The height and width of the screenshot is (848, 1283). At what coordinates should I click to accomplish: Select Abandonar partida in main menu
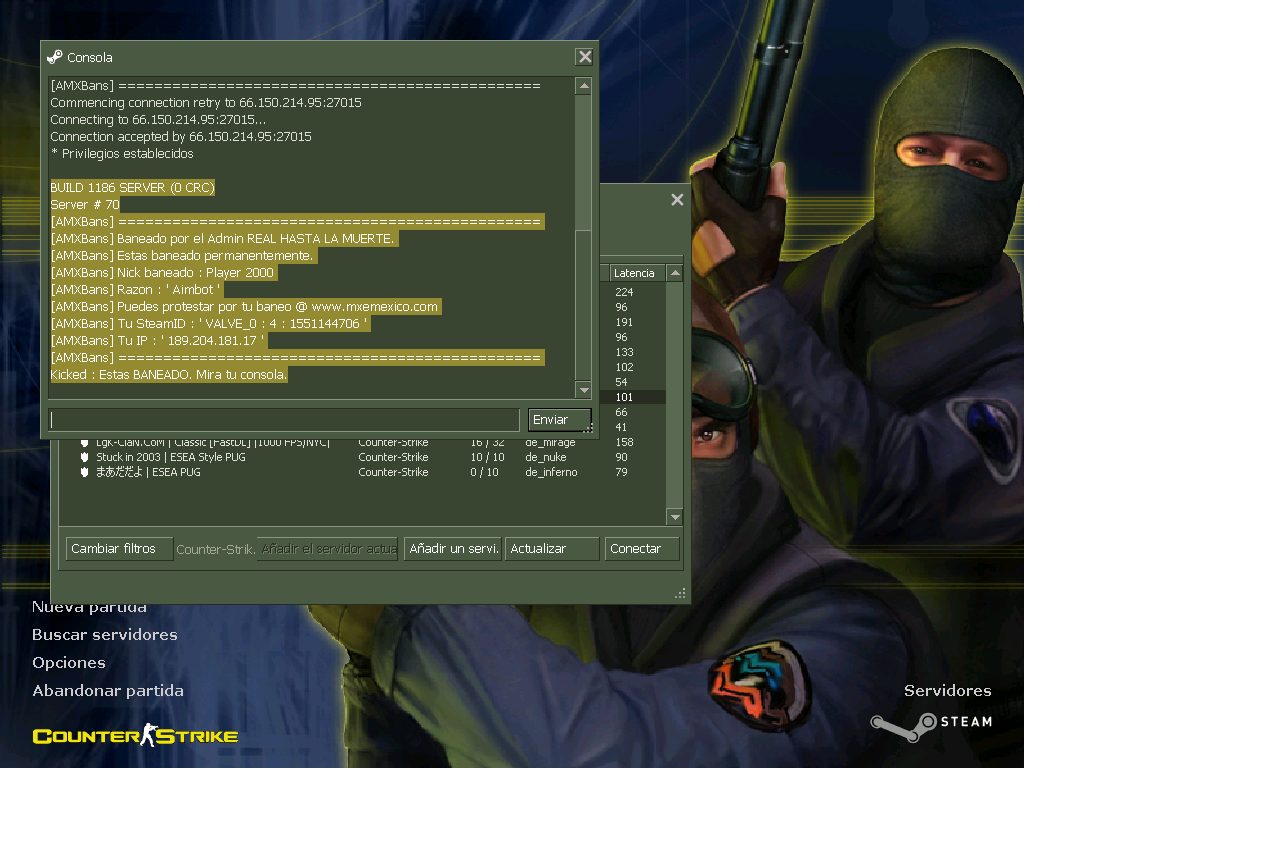pos(108,691)
